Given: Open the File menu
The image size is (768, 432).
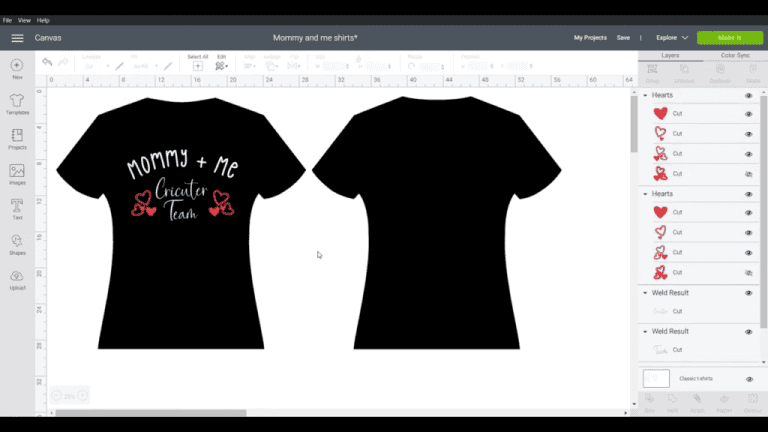Looking at the screenshot, I should [7, 21].
